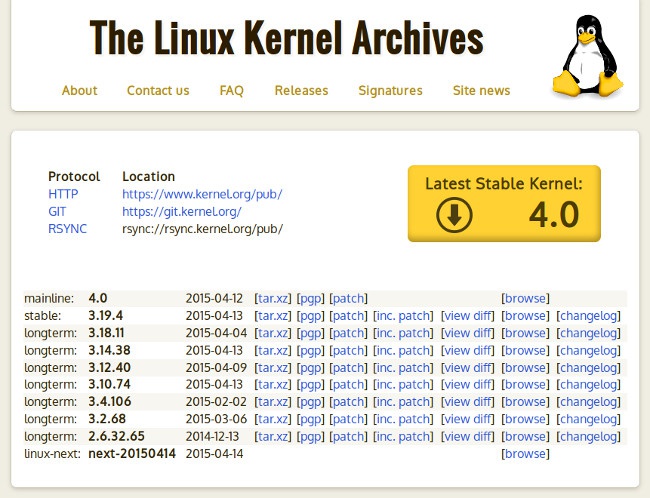The image size is (650, 498).
Task: Download tar.xz for mainline 4.0
Action: [x=273, y=298]
